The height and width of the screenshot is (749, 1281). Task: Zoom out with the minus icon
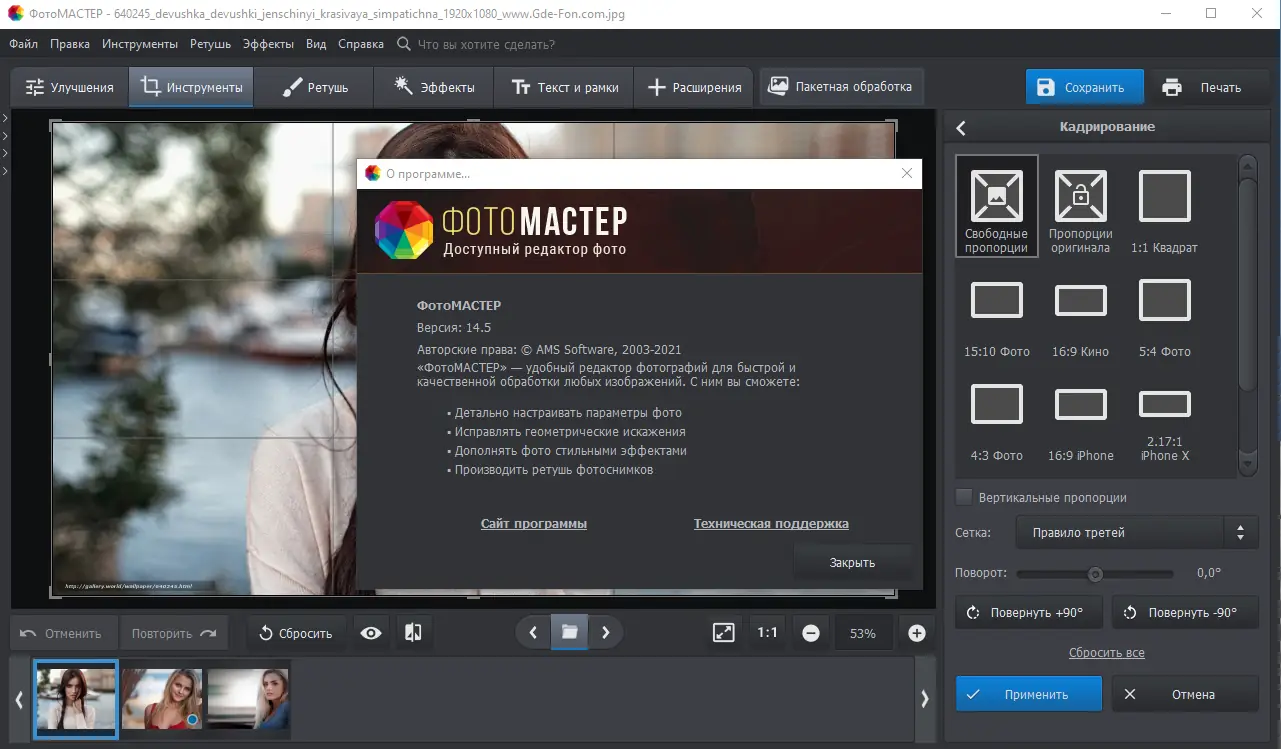coord(811,633)
